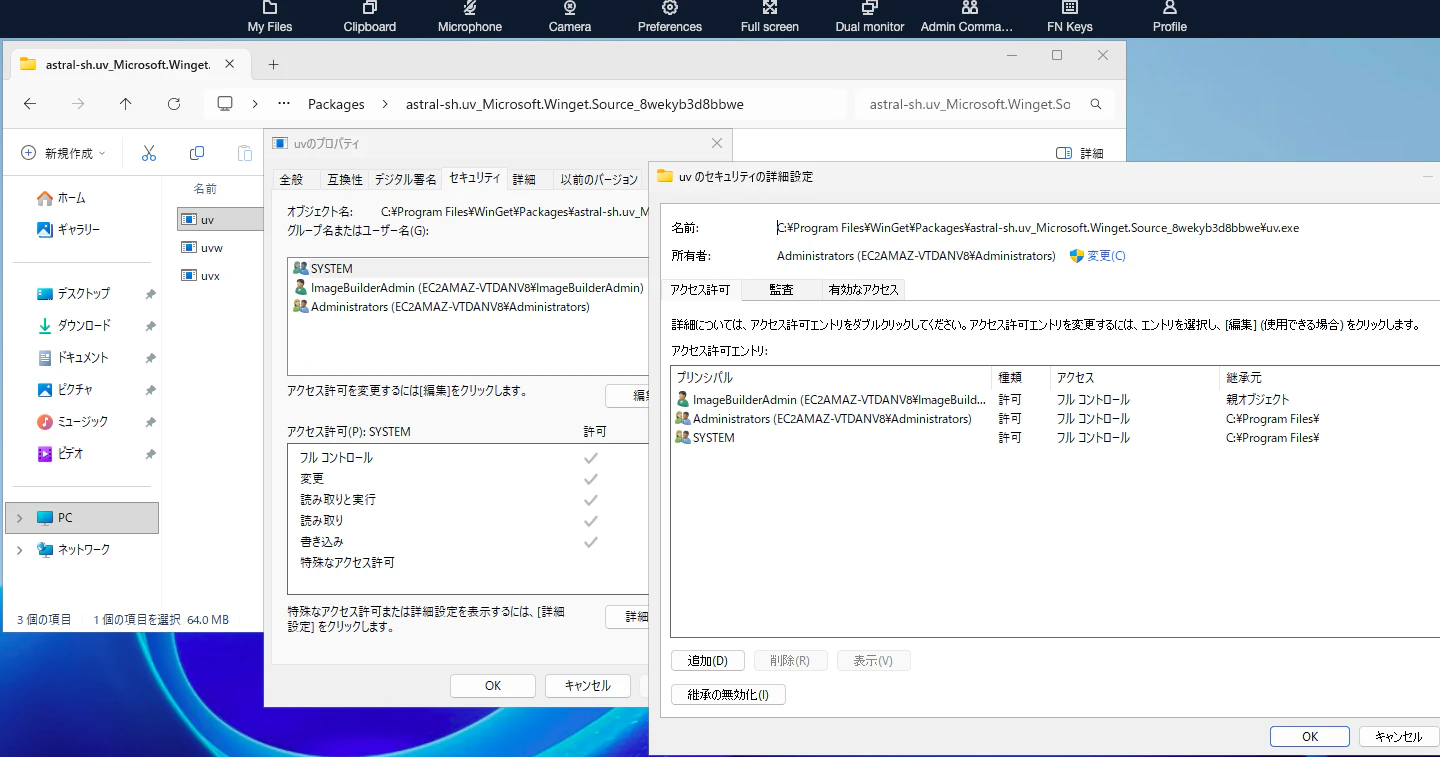Image resolution: width=1440 pixels, height=757 pixels.
Task: Open My Files in remote session toolbar
Action: [x=270, y=17]
